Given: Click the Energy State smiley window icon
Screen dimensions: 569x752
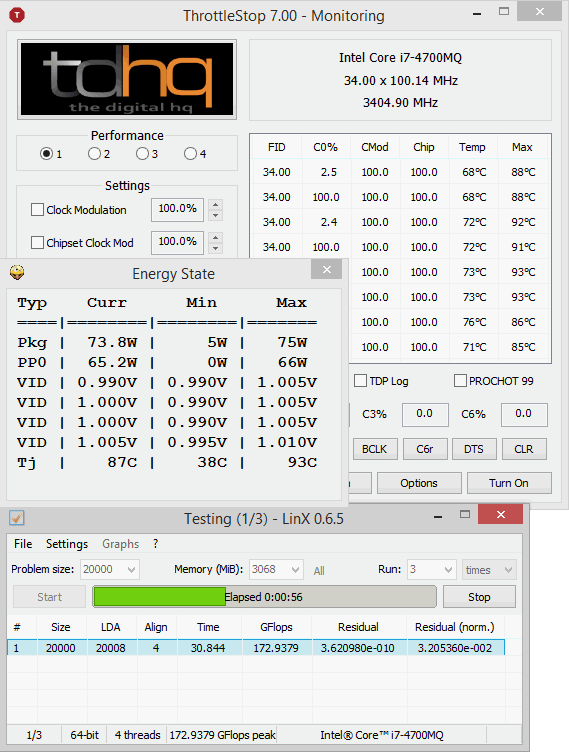Looking at the screenshot, I should click(x=17, y=272).
